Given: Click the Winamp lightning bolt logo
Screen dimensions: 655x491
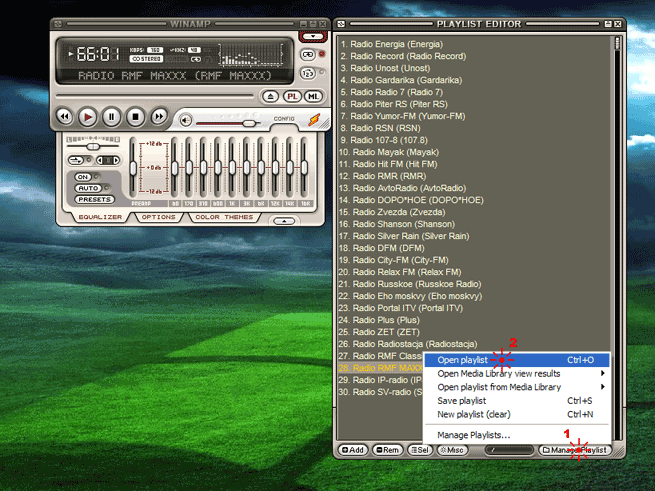Looking at the screenshot, I should [314, 120].
